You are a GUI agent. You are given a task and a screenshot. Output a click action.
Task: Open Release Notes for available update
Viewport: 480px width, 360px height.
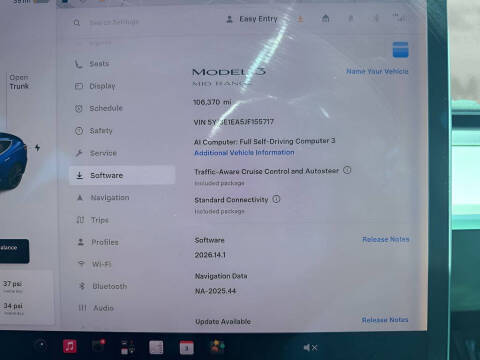coord(385,320)
